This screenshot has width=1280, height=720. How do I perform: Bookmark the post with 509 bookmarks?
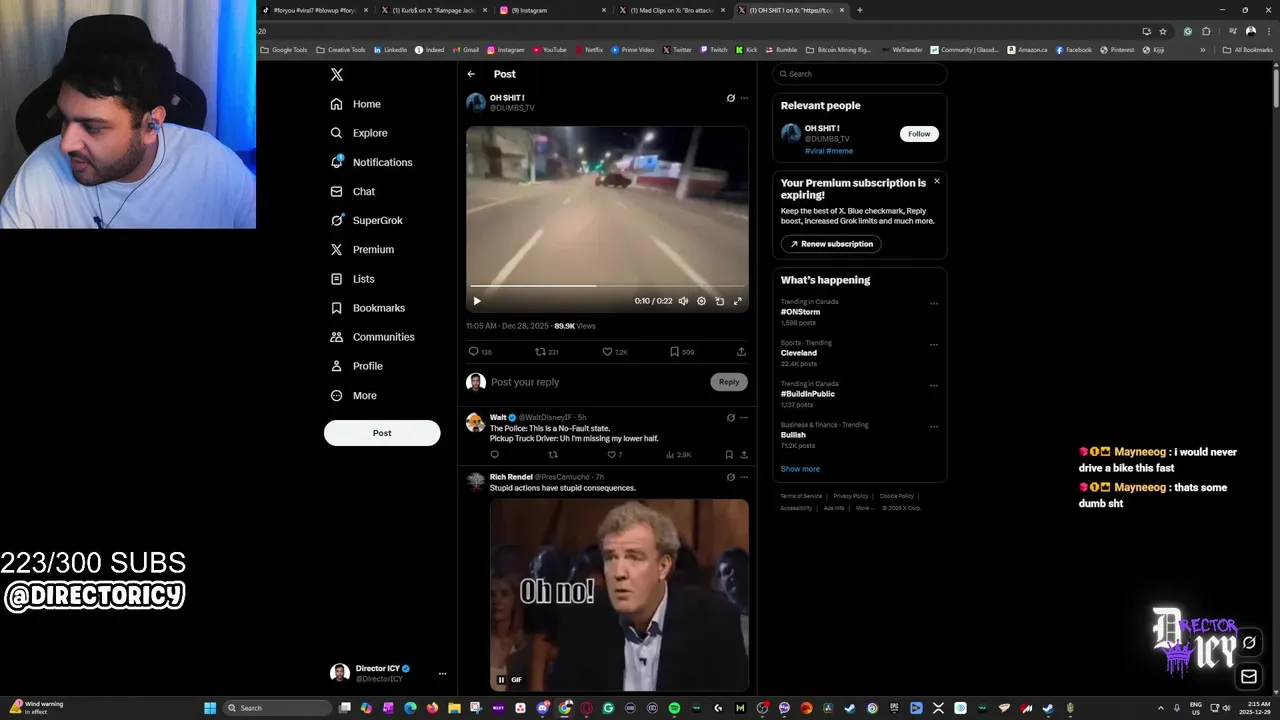tap(674, 352)
